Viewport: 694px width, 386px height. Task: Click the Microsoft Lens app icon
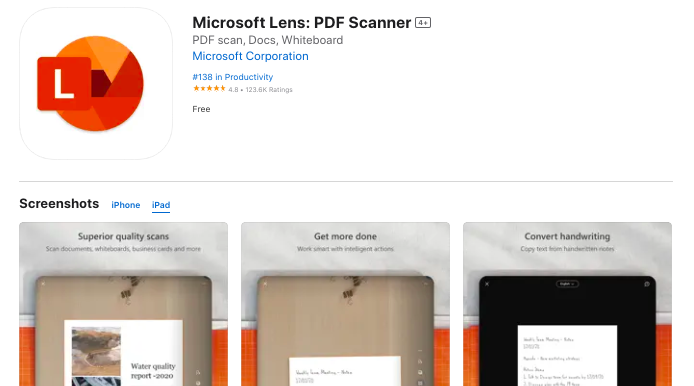click(96, 84)
